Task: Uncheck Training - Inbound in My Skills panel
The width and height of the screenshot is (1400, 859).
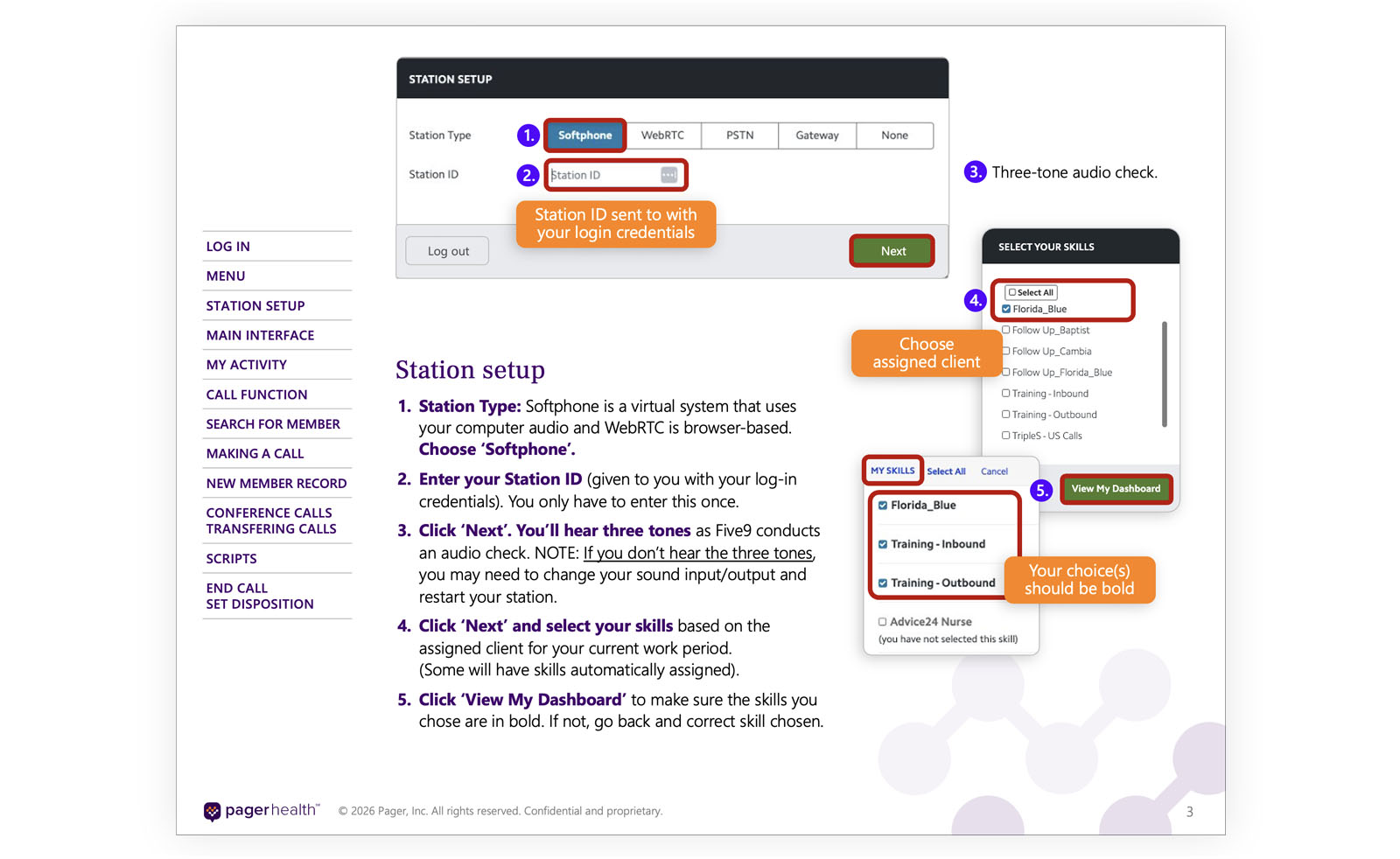Action: [x=883, y=544]
